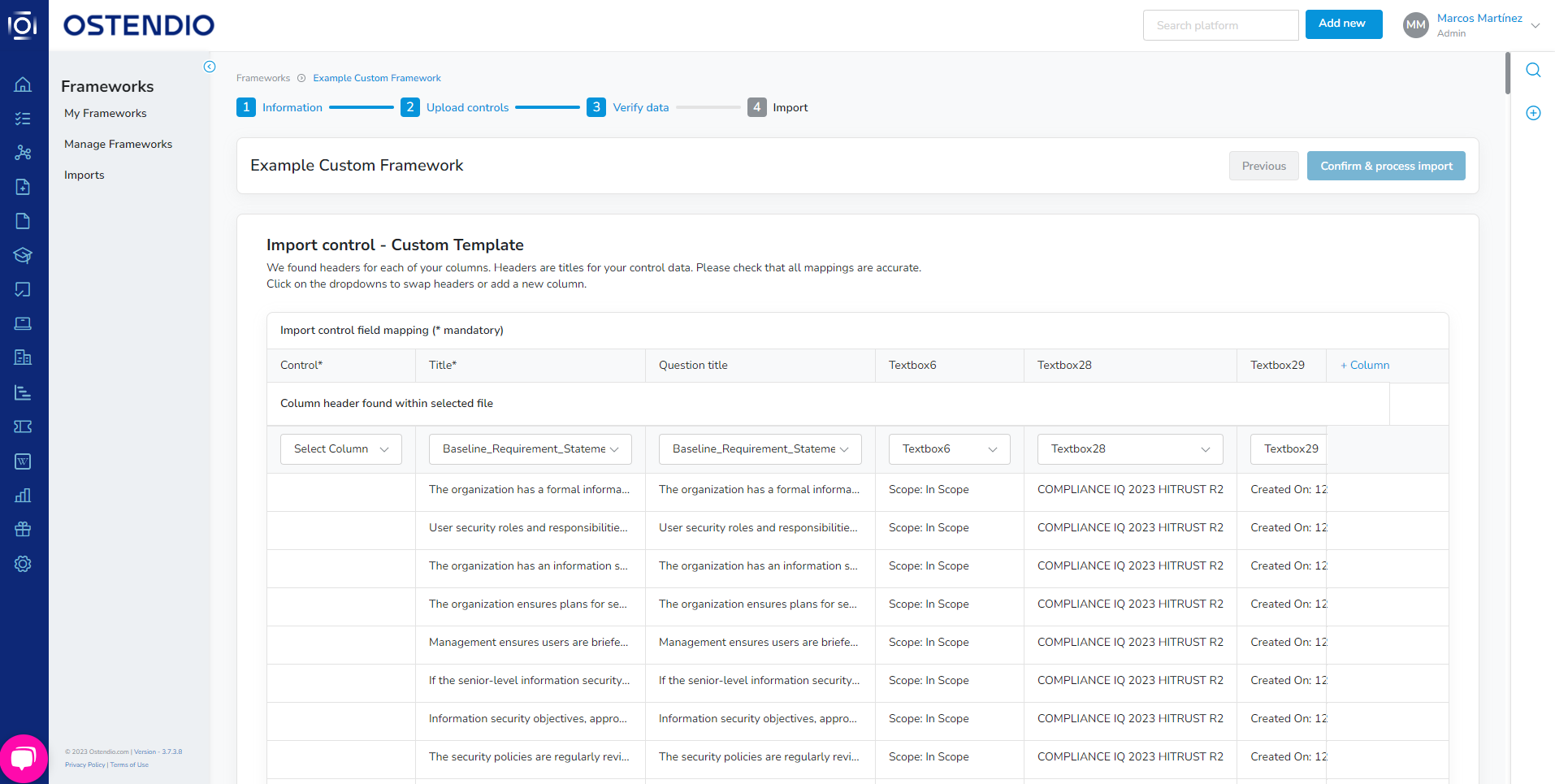Viewport: 1555px width, 784px height.
Task: Type in the Search platform field
Action: 1219,24
